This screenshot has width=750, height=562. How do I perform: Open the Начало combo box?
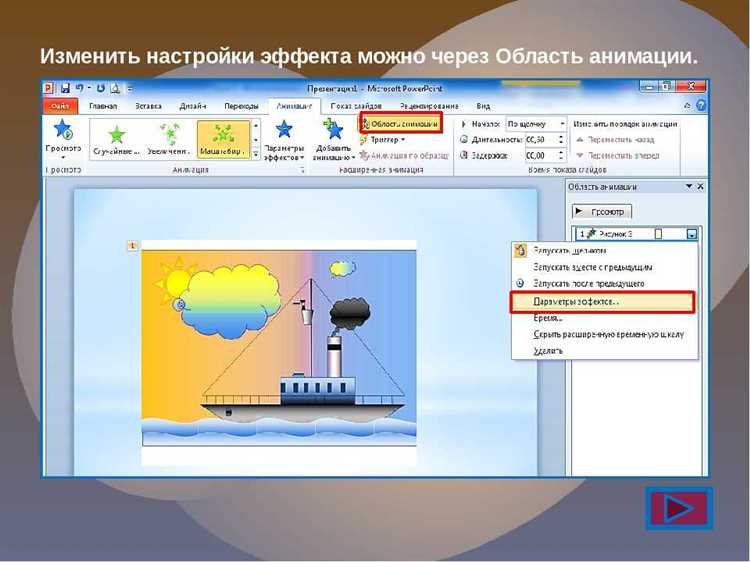[x=536, y=124]
